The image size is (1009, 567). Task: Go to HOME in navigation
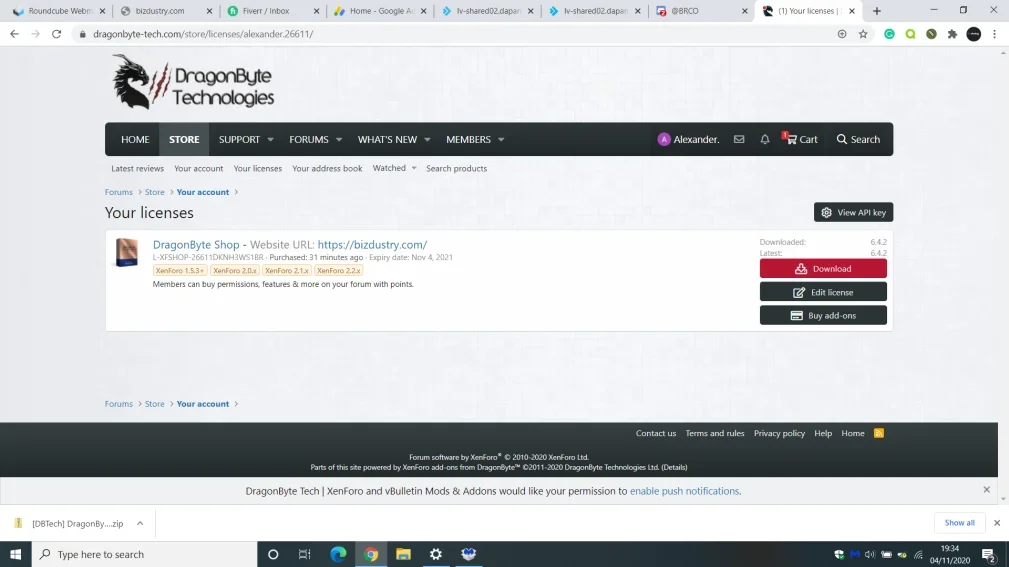[x=135, y=139]
